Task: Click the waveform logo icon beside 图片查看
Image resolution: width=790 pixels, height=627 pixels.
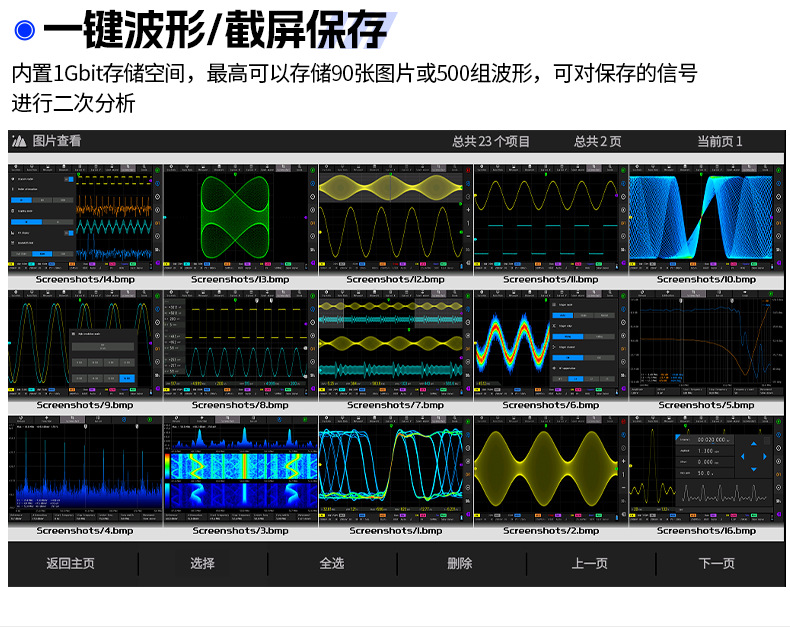Action: 19,141
